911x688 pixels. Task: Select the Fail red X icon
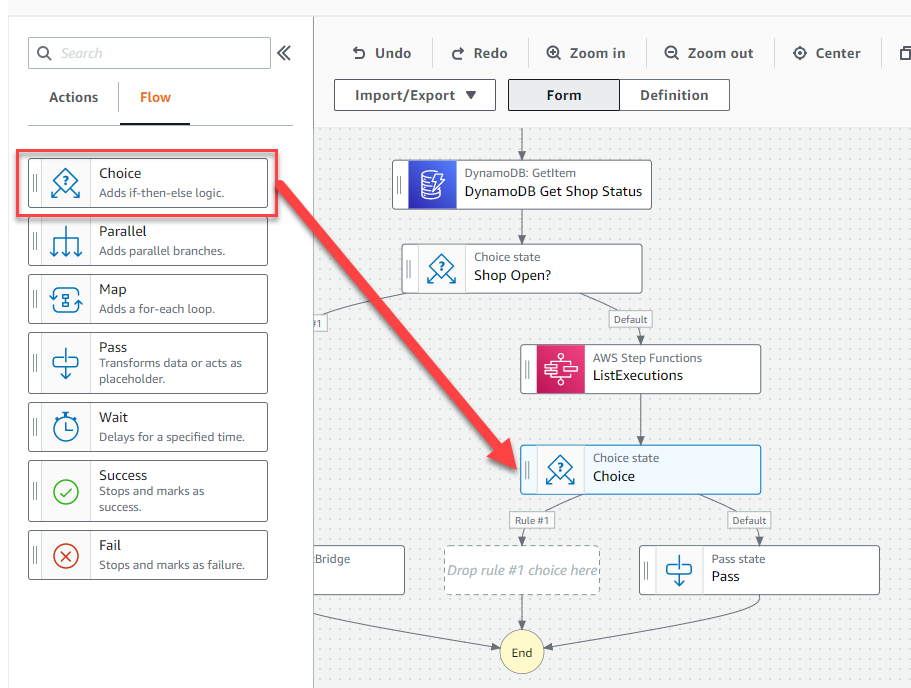(x=66, y=556)
